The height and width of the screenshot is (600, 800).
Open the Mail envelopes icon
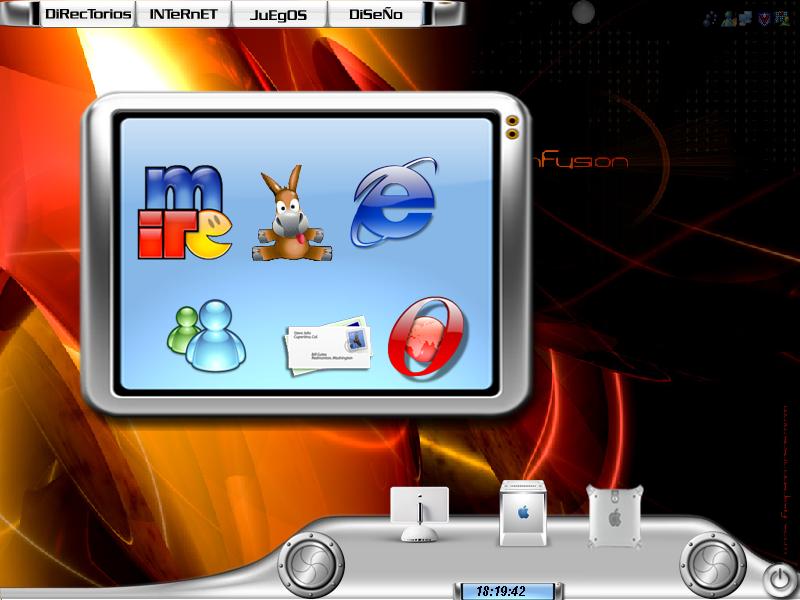click(x=328, y=345)
